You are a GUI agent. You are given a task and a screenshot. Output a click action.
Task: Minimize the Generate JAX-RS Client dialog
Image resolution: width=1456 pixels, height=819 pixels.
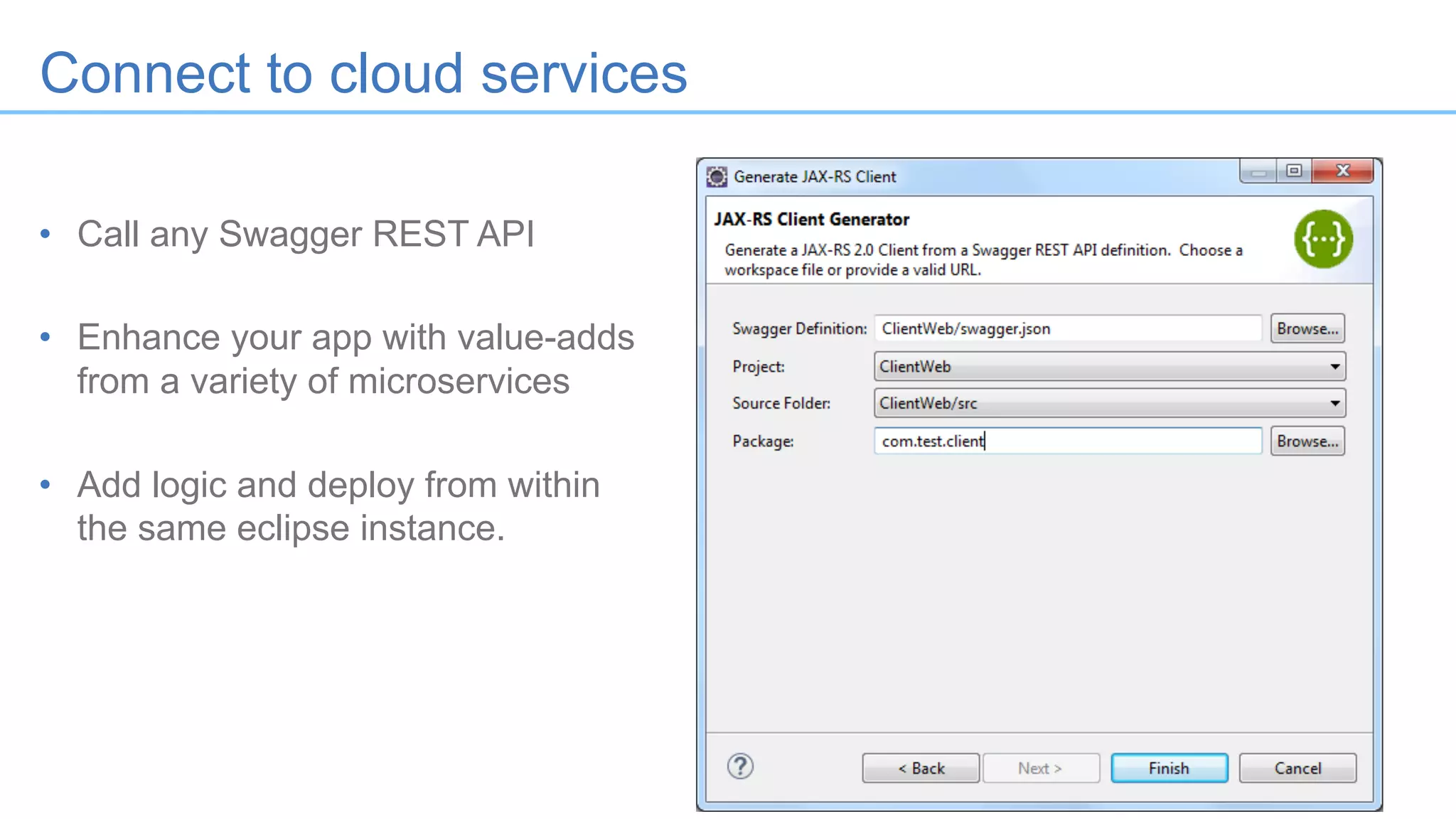click(x=1258, y=171)
